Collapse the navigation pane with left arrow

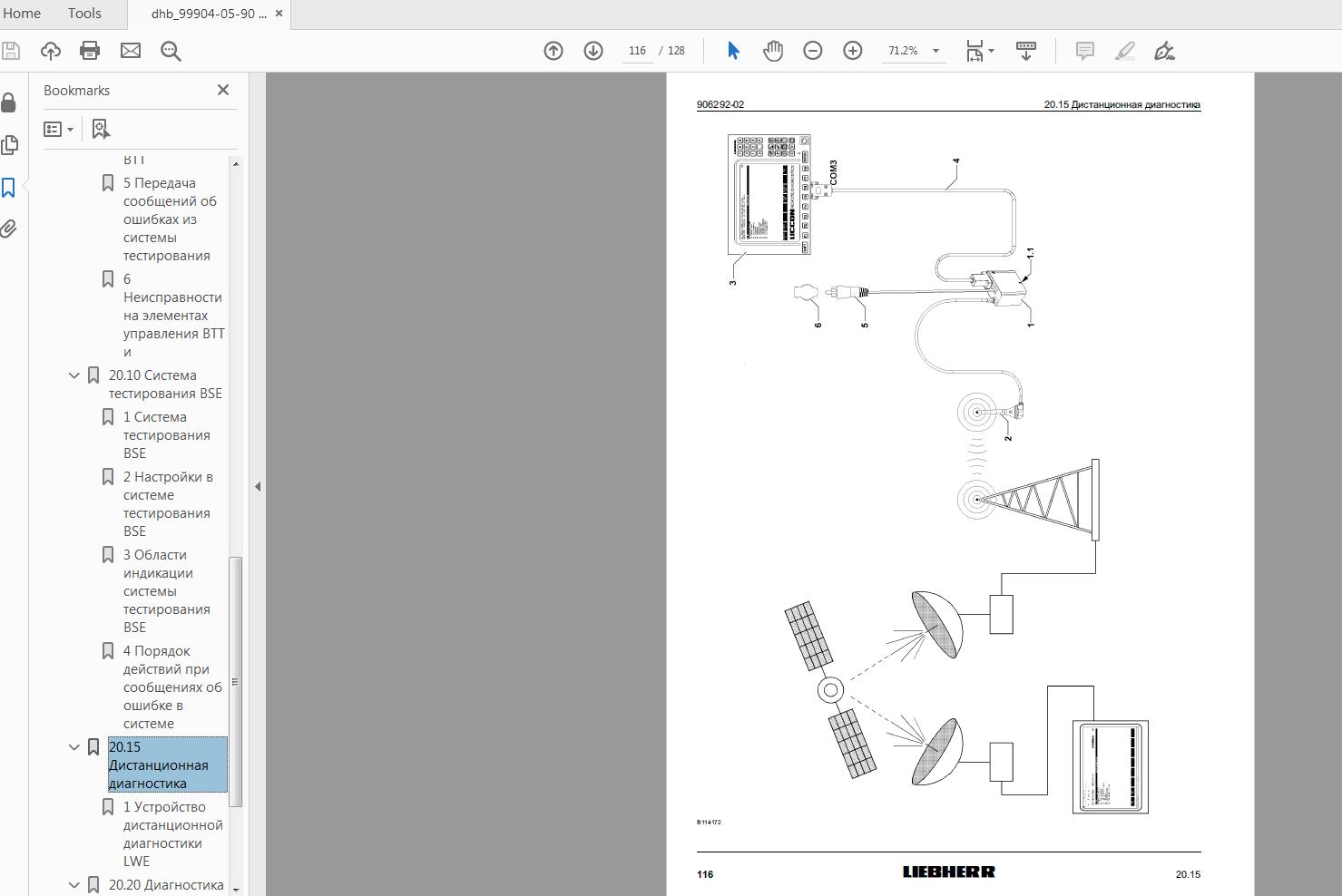click(258, 487)
